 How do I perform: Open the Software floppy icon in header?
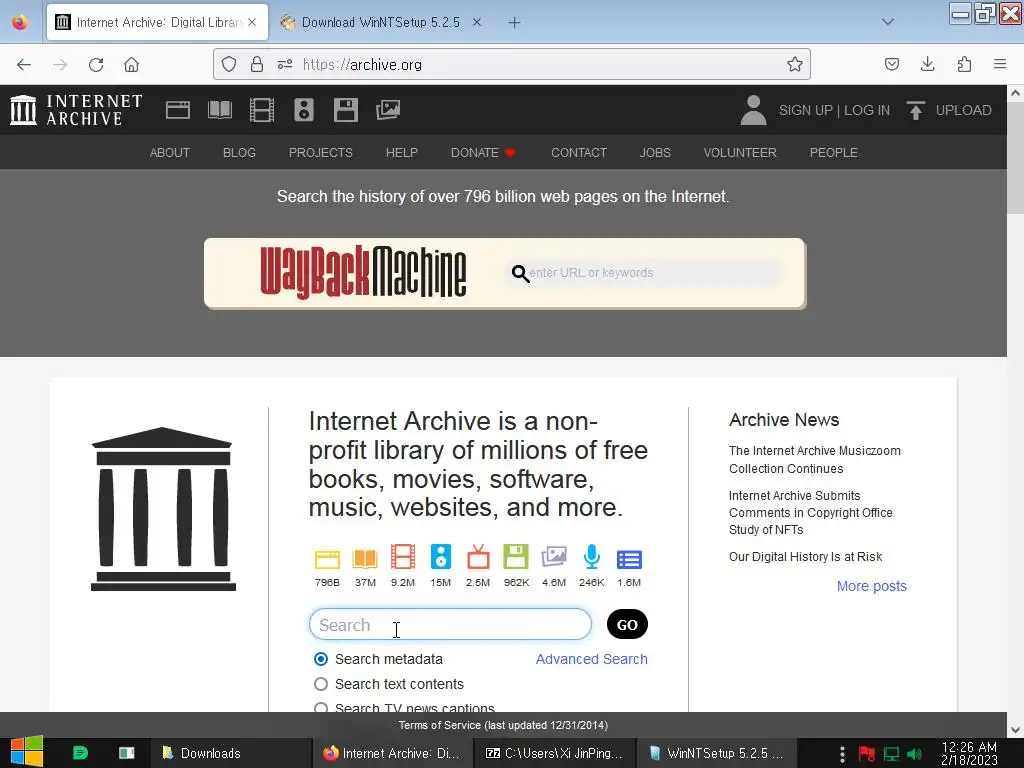[345, 110]
